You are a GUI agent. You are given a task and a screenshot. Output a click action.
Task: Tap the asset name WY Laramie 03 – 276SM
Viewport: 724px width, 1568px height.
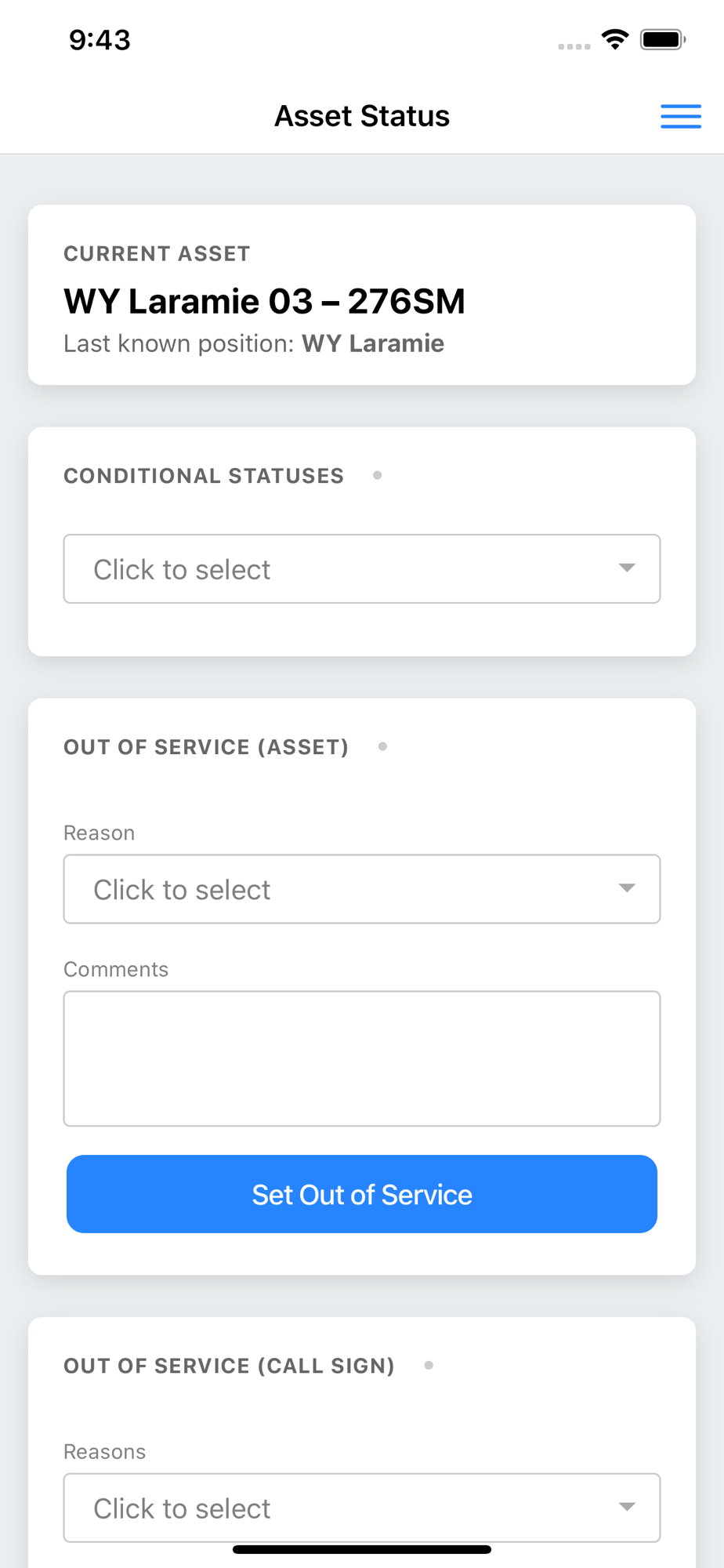click(x=264, y=301)
